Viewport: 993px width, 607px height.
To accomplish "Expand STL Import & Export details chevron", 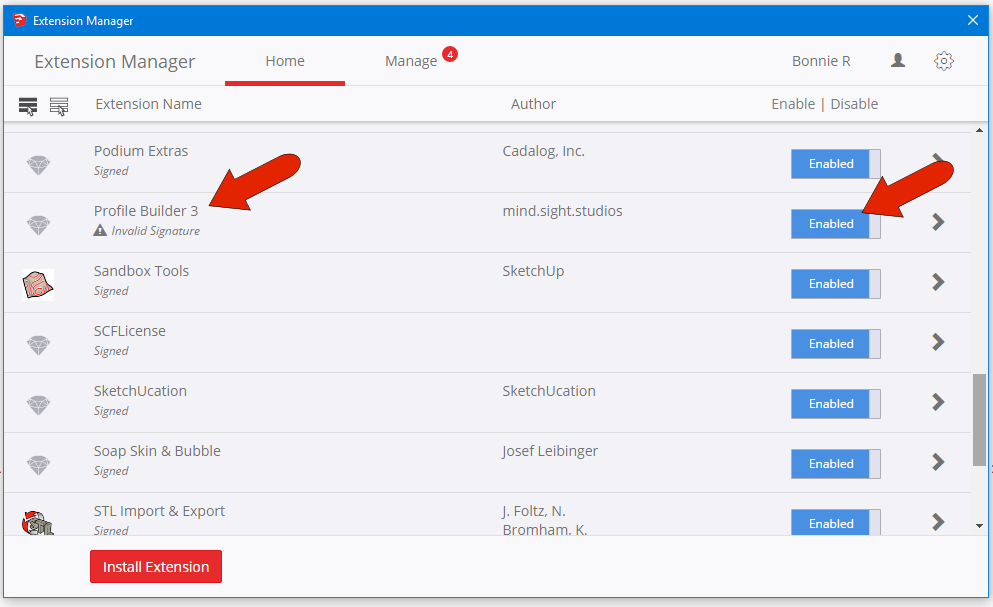I will tap(938, 522).
